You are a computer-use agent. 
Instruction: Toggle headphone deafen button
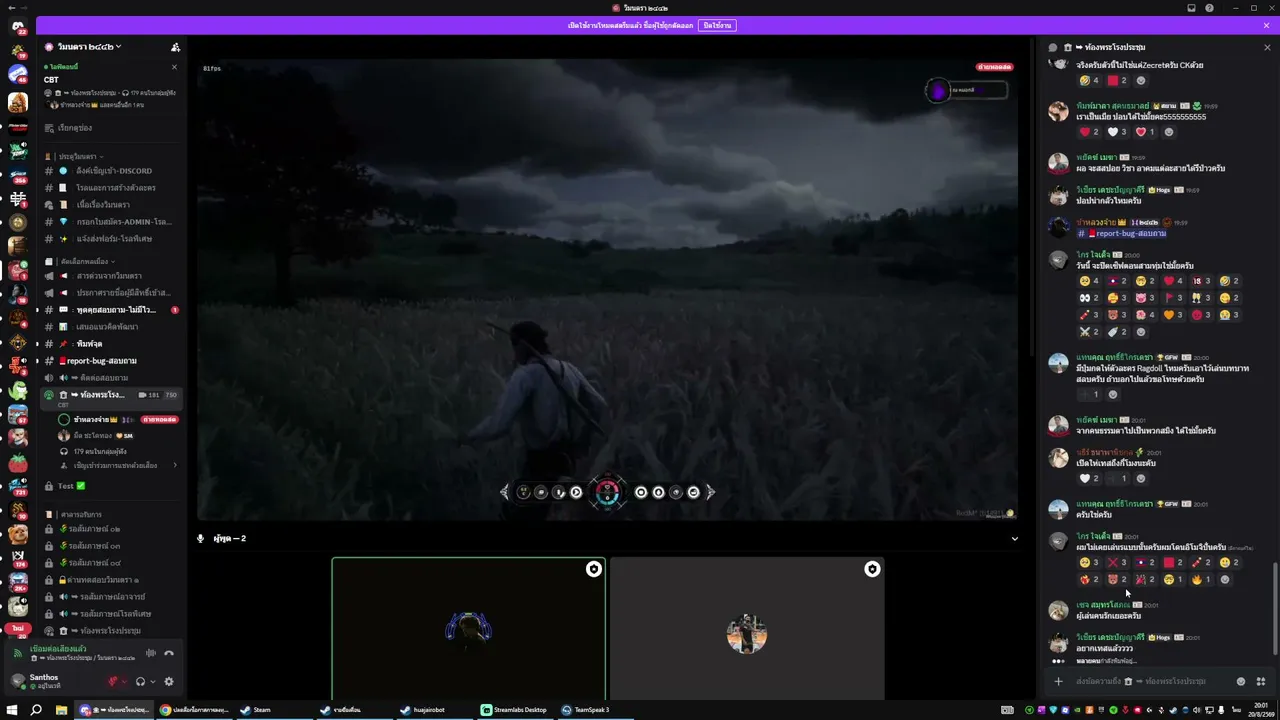140,682
